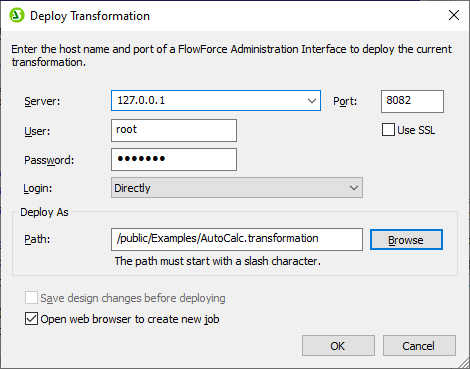Image resolution: width=470 pixels, height=369 pixels.
Task: Click the MapForce app icon in title bar
Action: tap(17, 15)
